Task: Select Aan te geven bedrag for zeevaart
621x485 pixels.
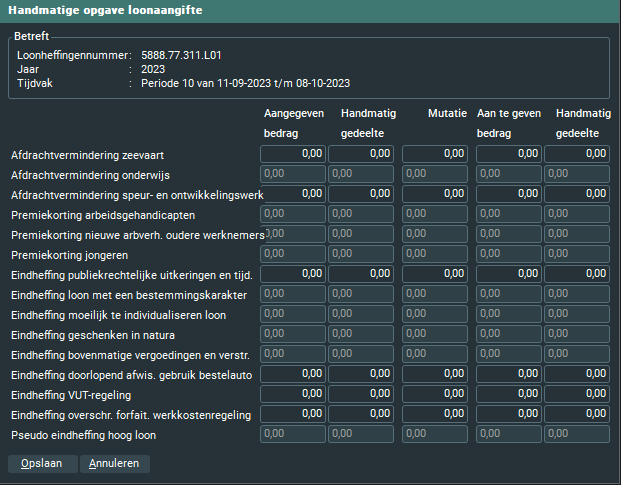Action: click(508, 154)
